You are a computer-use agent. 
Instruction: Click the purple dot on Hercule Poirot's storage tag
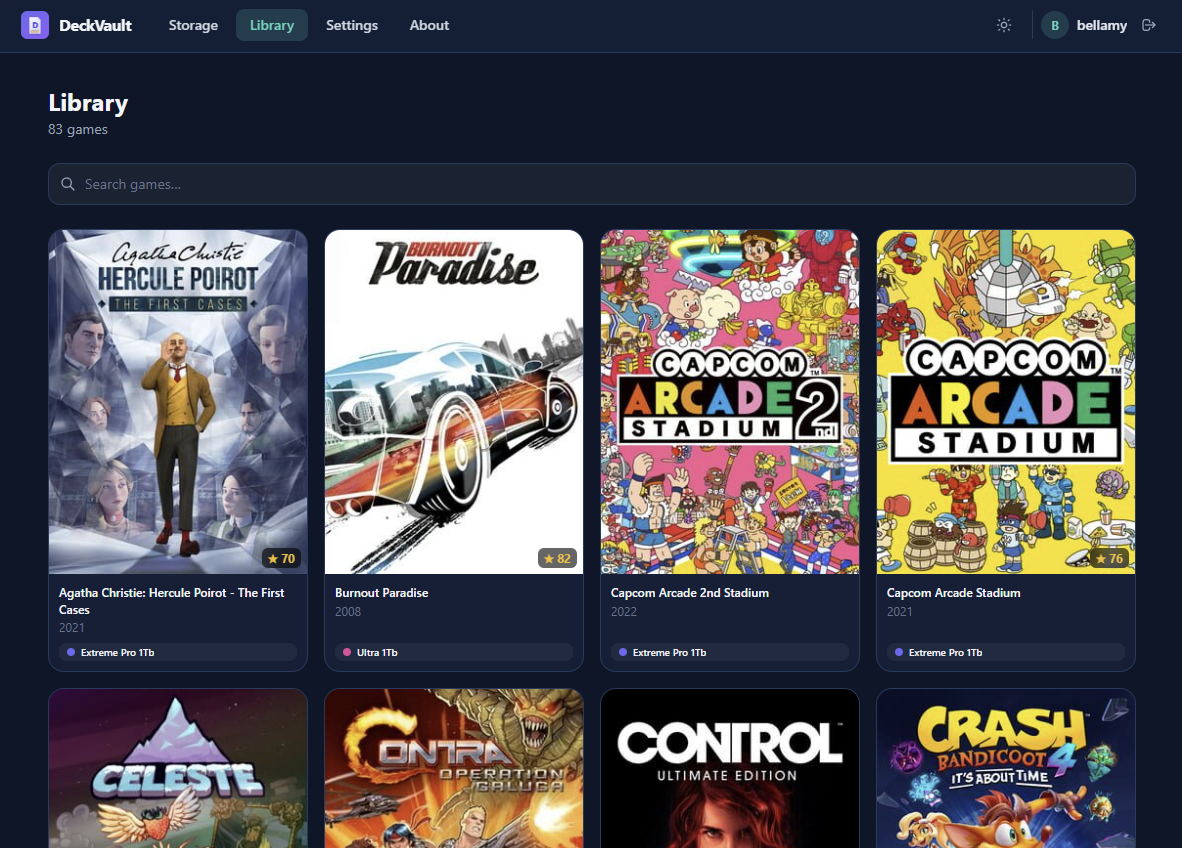(71, 652)
